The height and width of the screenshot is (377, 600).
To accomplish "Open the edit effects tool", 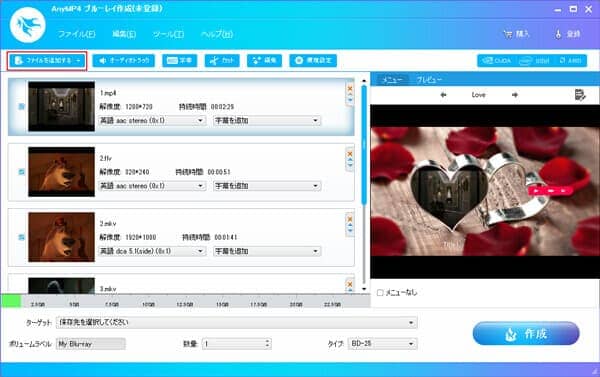I will click(264, 60).
